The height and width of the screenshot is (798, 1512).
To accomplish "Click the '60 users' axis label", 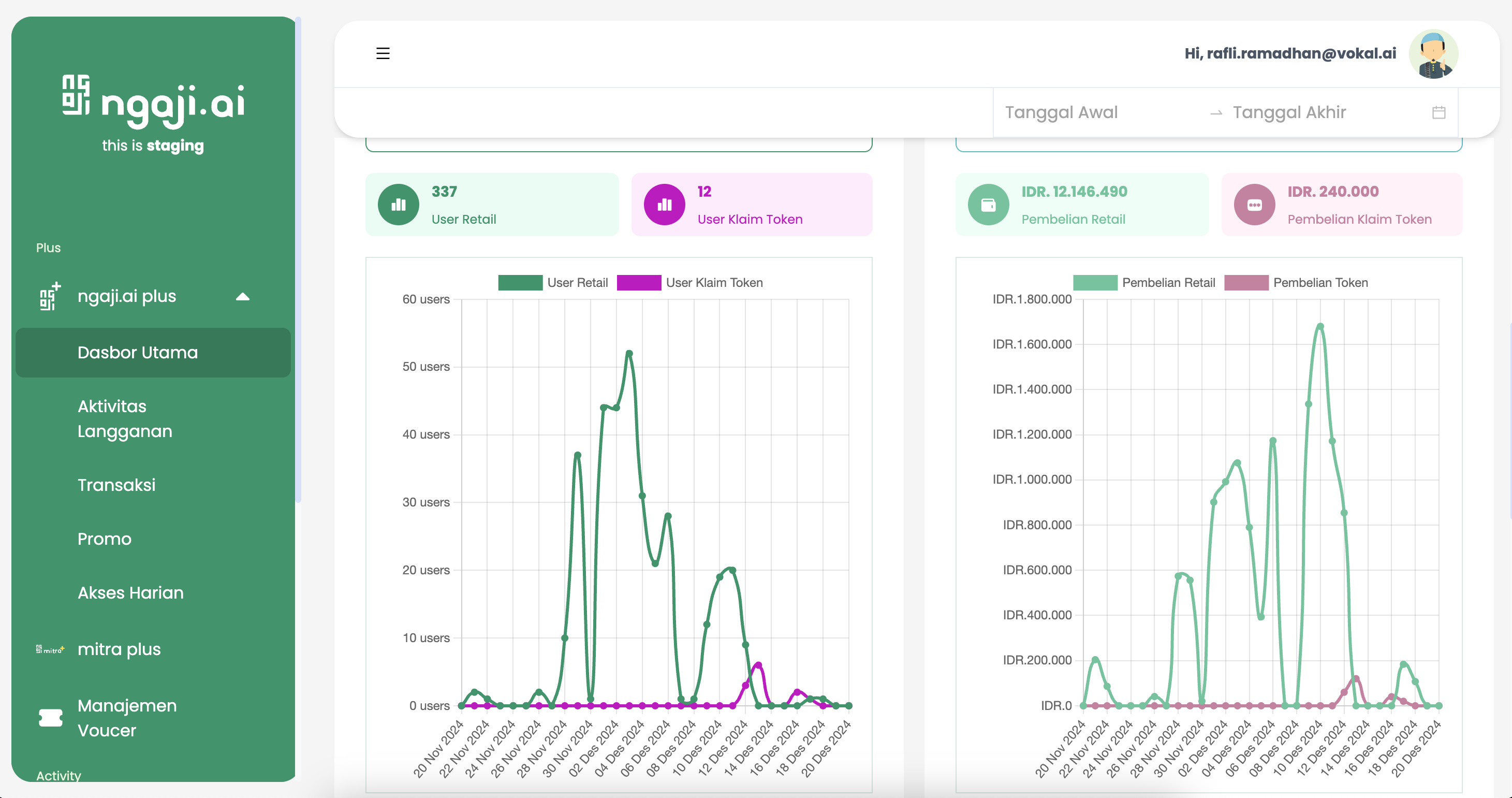I will click(425, 299).
